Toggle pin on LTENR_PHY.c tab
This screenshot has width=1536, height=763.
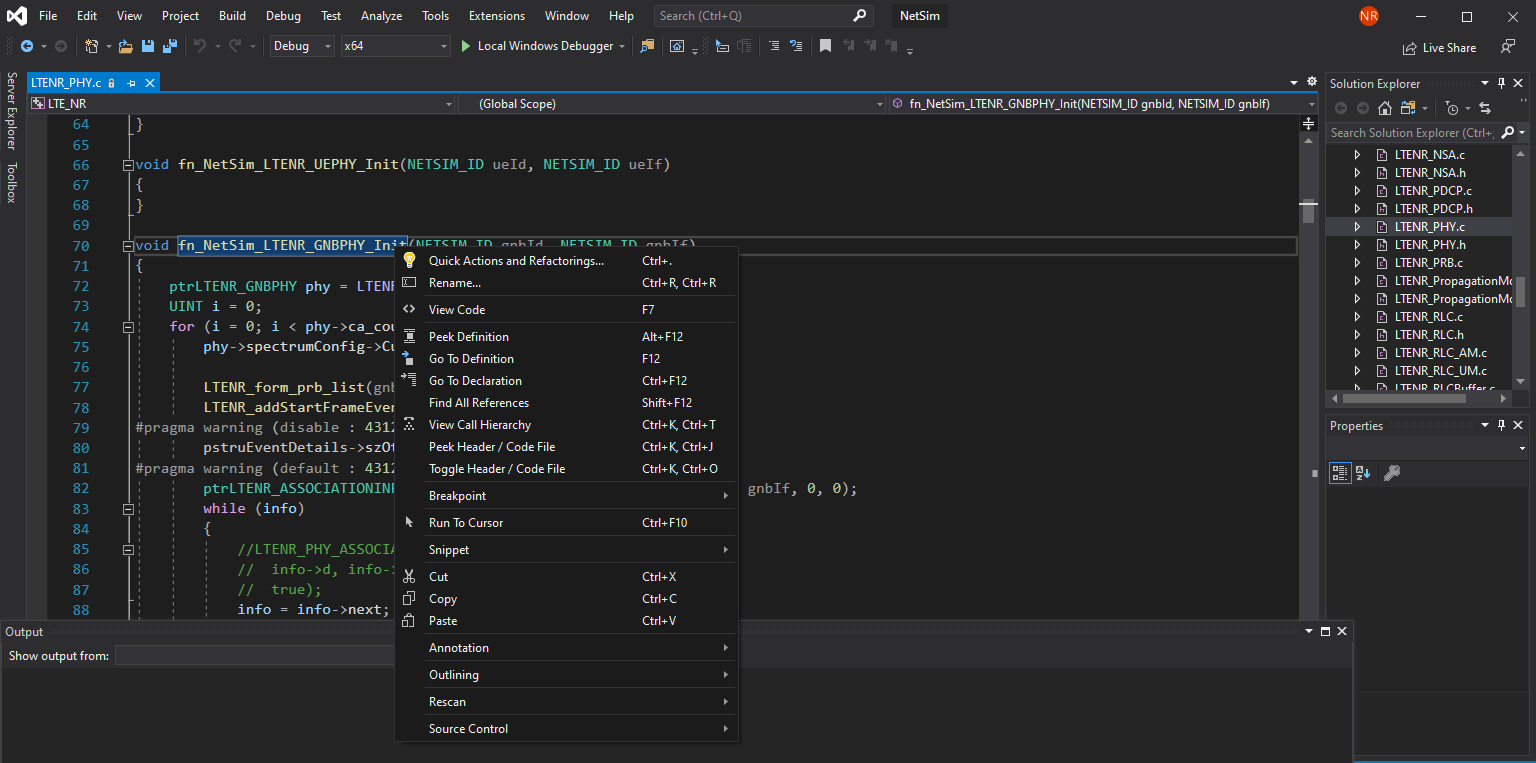(131, 83)
